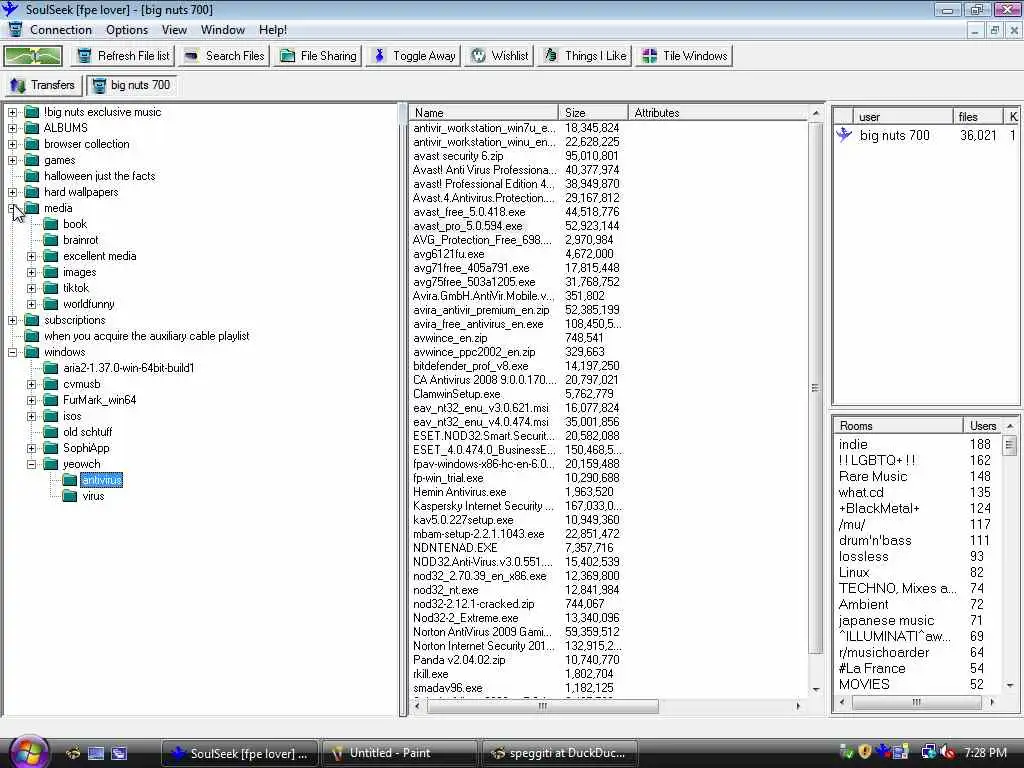
Task: Select the virus folder icon
Action: pos(70,496)
